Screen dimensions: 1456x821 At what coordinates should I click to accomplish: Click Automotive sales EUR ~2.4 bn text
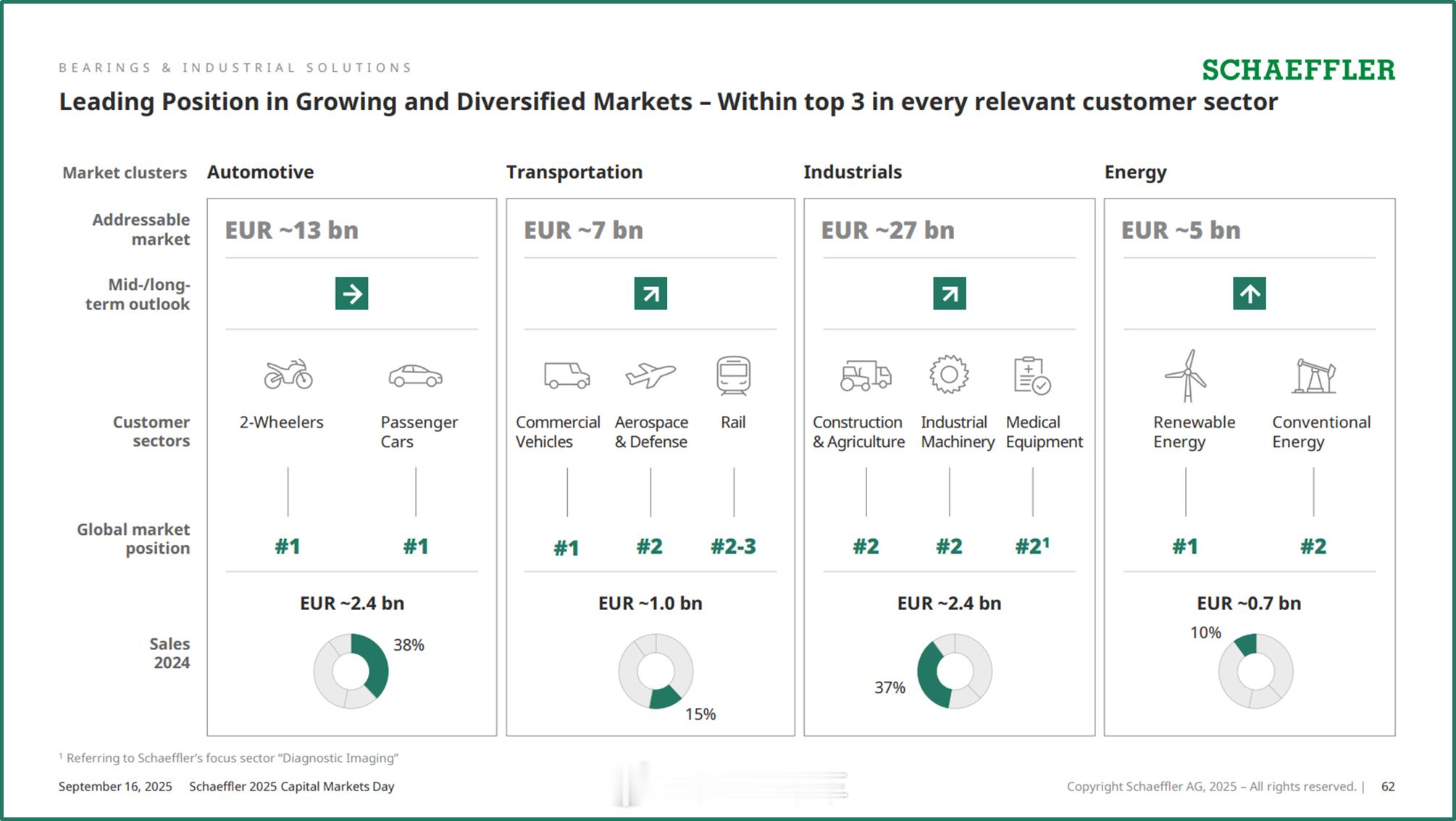coord(352,604)
